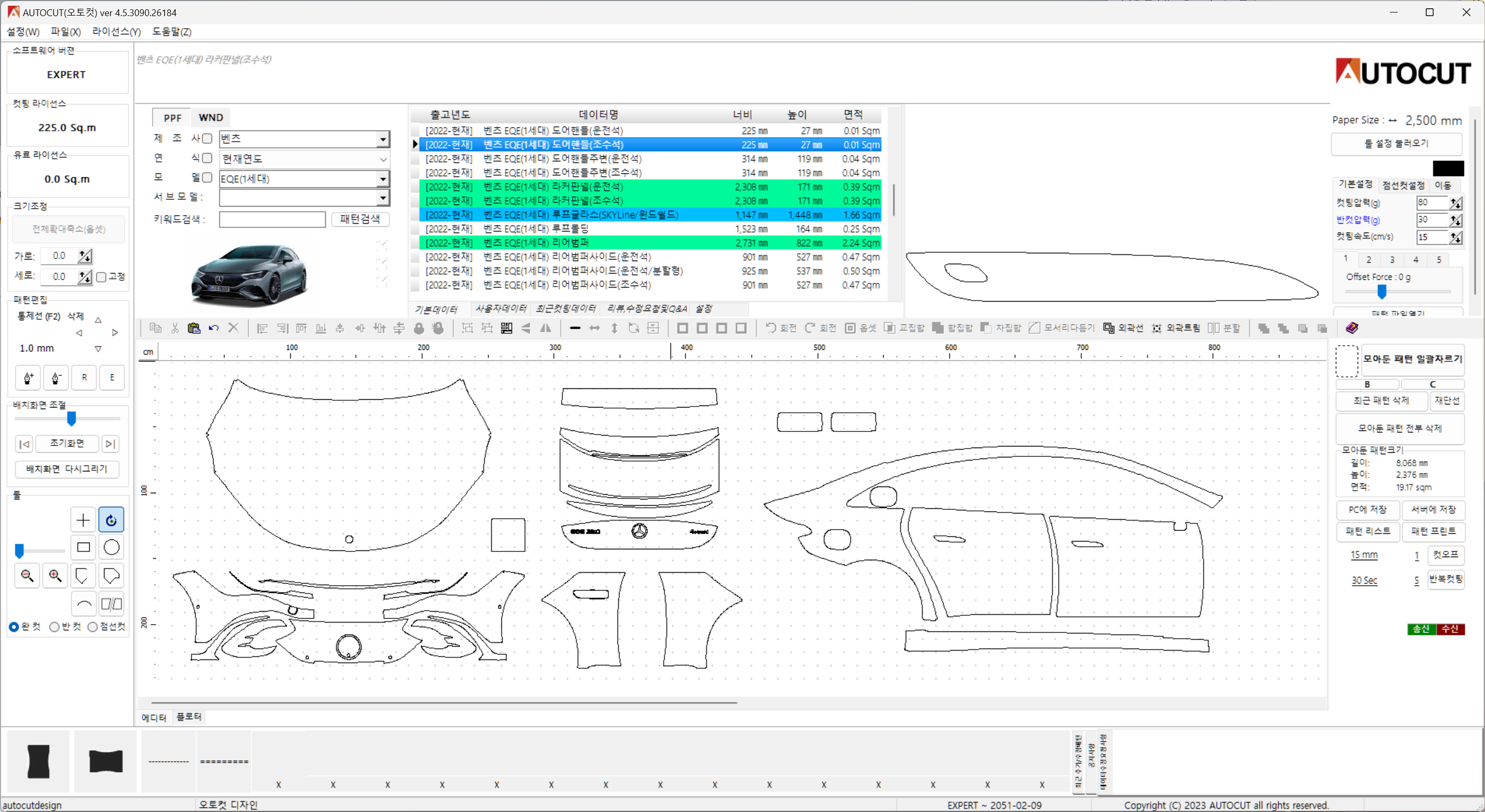Click the 초기화면 reset view button
This screenshot has height=812, width=1485.
click(x=67, y=443)
